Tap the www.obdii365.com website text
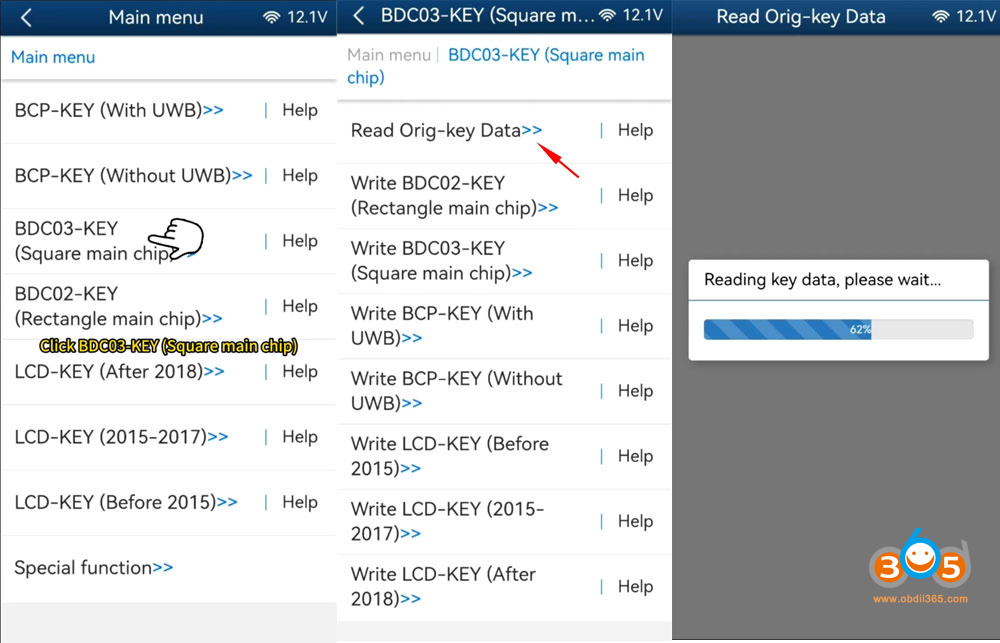This screenshot has width=1000, height=643. (920, 599)
